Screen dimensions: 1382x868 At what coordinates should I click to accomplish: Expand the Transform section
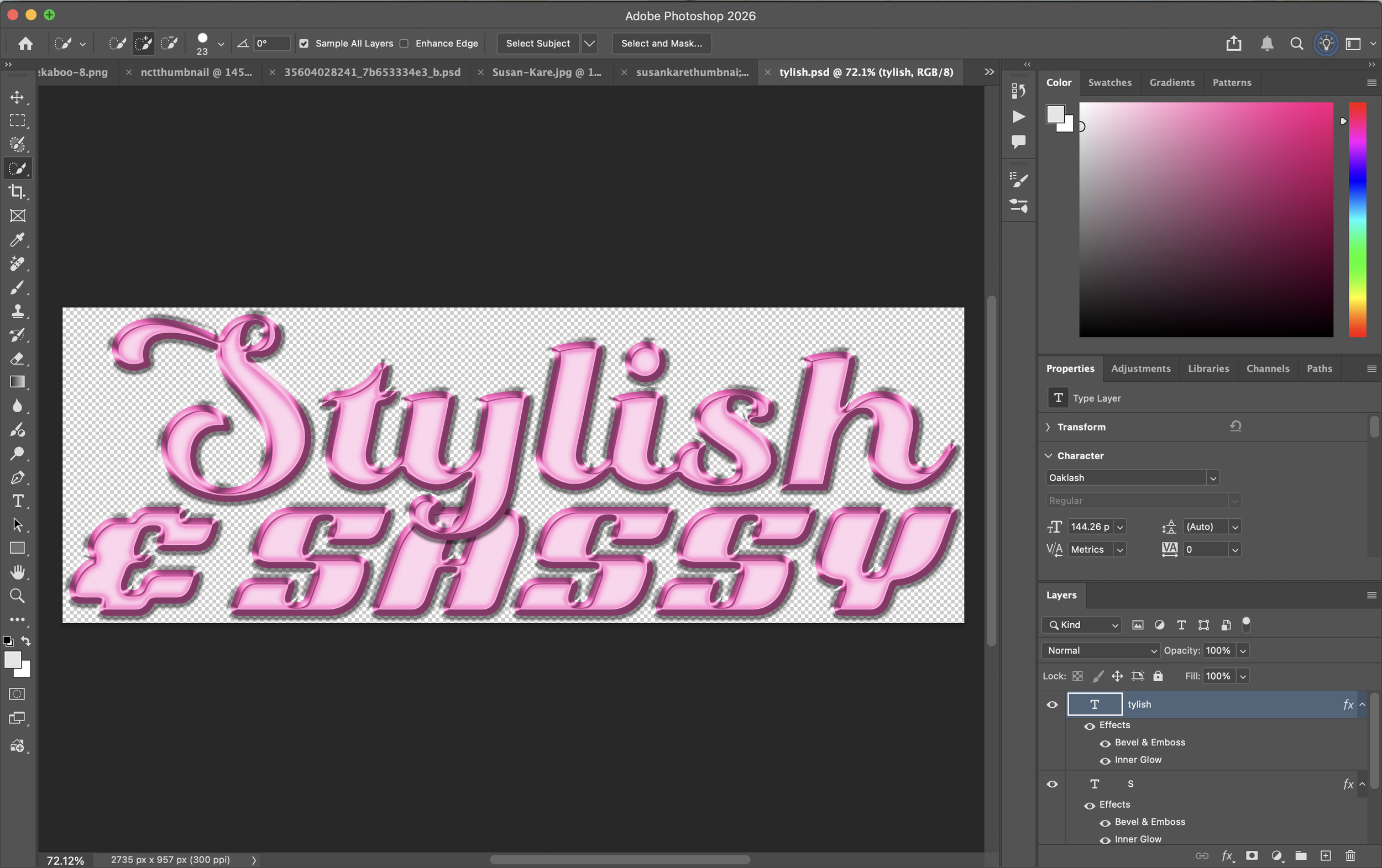(x=1049, y=427)
